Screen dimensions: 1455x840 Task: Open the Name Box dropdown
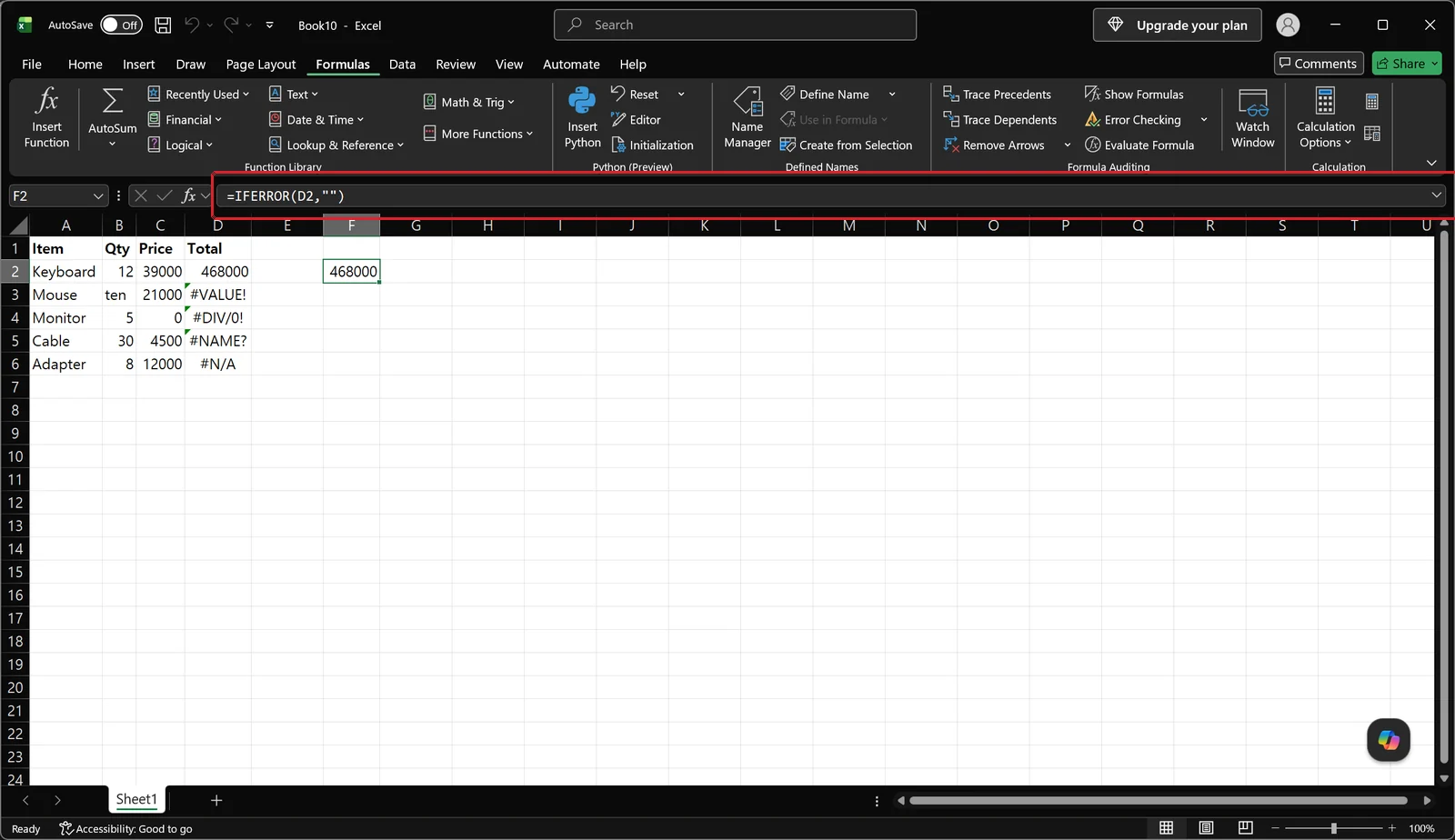[98, 195]
